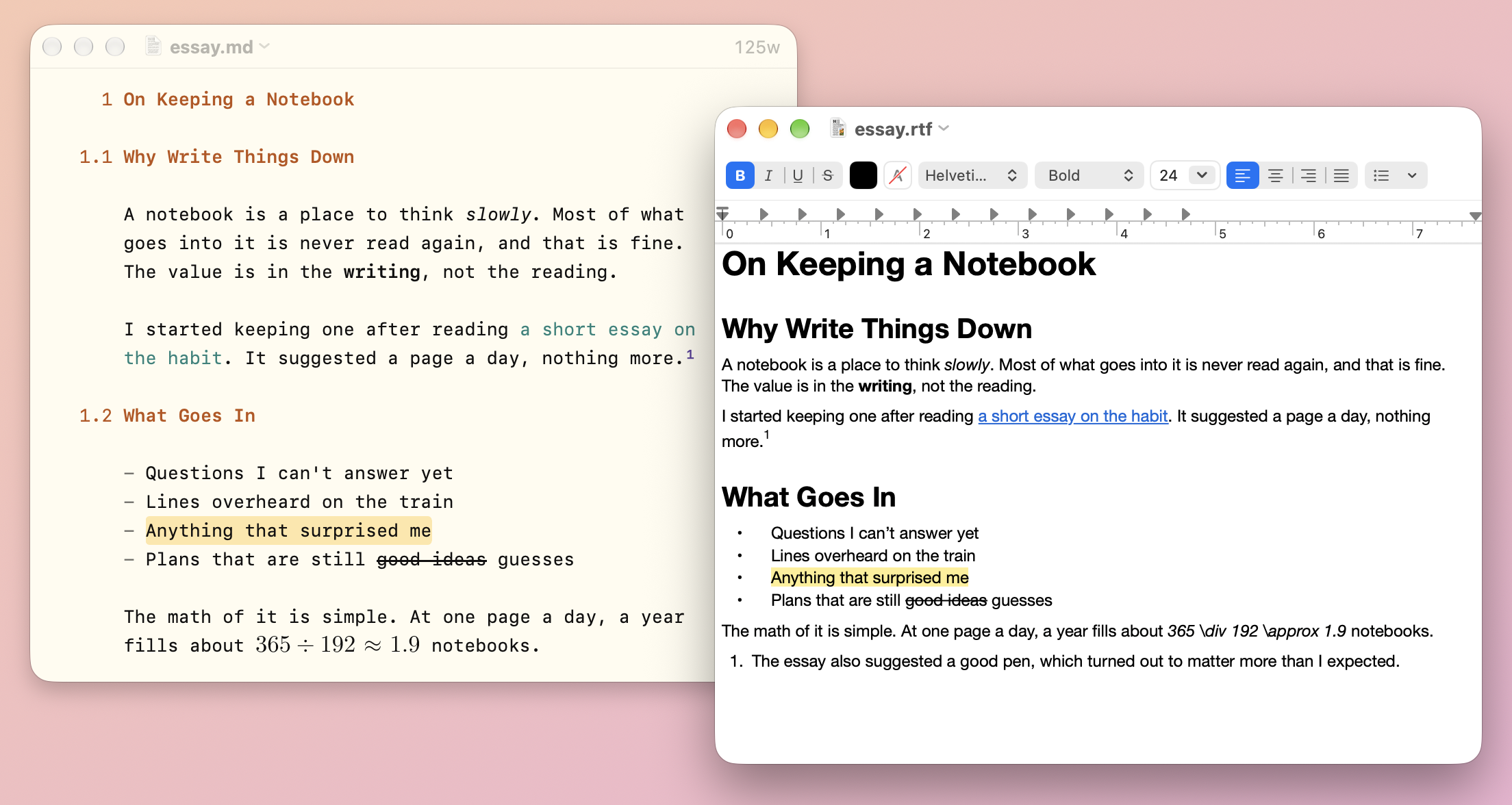This screenshot has width=1512, height=805.
Task: Click footnote 1 marker in essay.md
Action: (690, 354)
